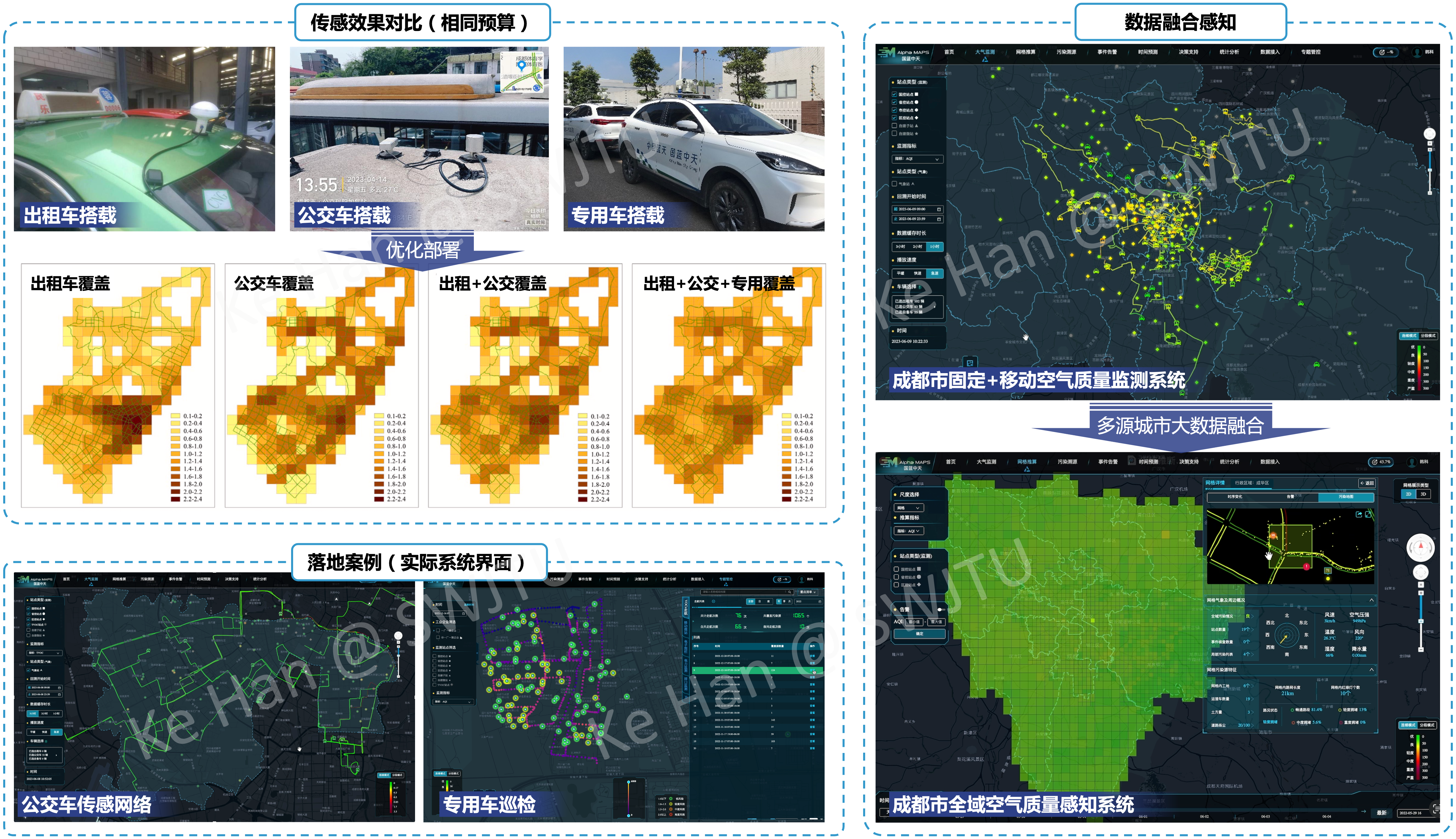Screen dimensions: 1456x839
Task: Click share icon in 网格详情 mini map
Action: point(1359,515)
